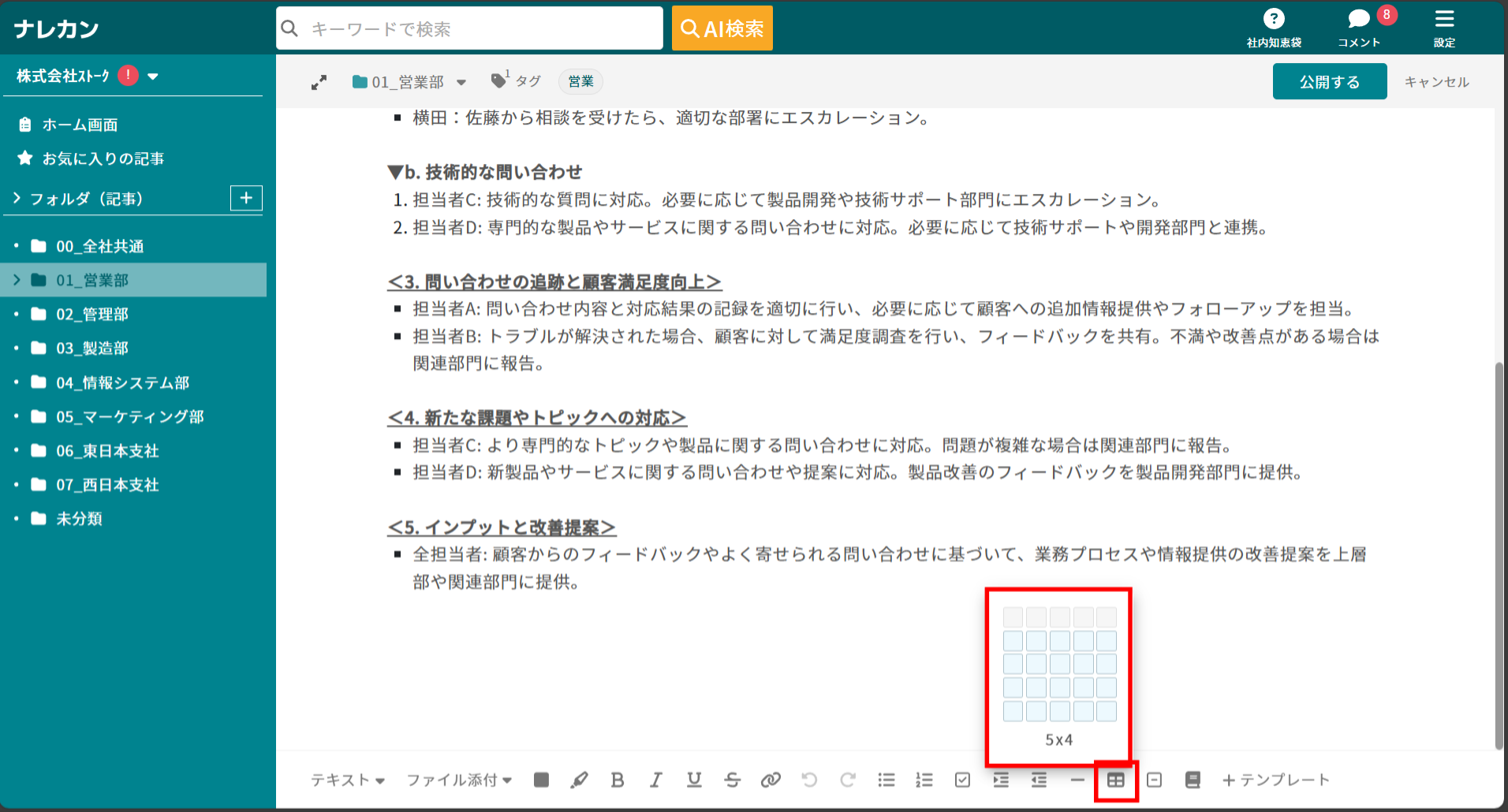The height and width of the screenshot is (812, 1508).
Task: Open the ファイル添付 attachment dropdown
Action: point(456,780)
